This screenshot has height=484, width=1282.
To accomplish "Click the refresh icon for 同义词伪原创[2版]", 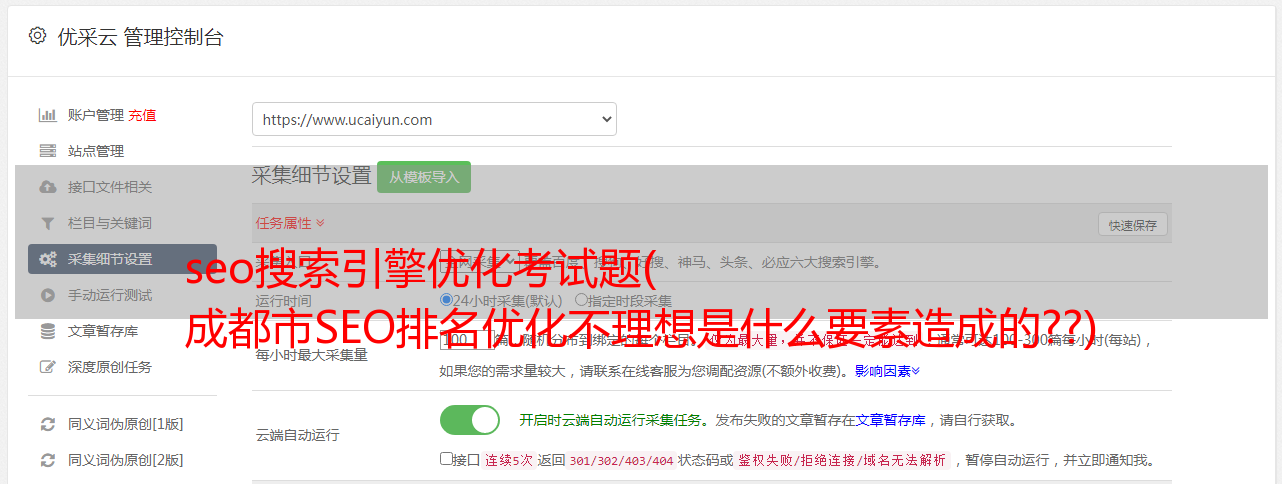I will 47,460.
